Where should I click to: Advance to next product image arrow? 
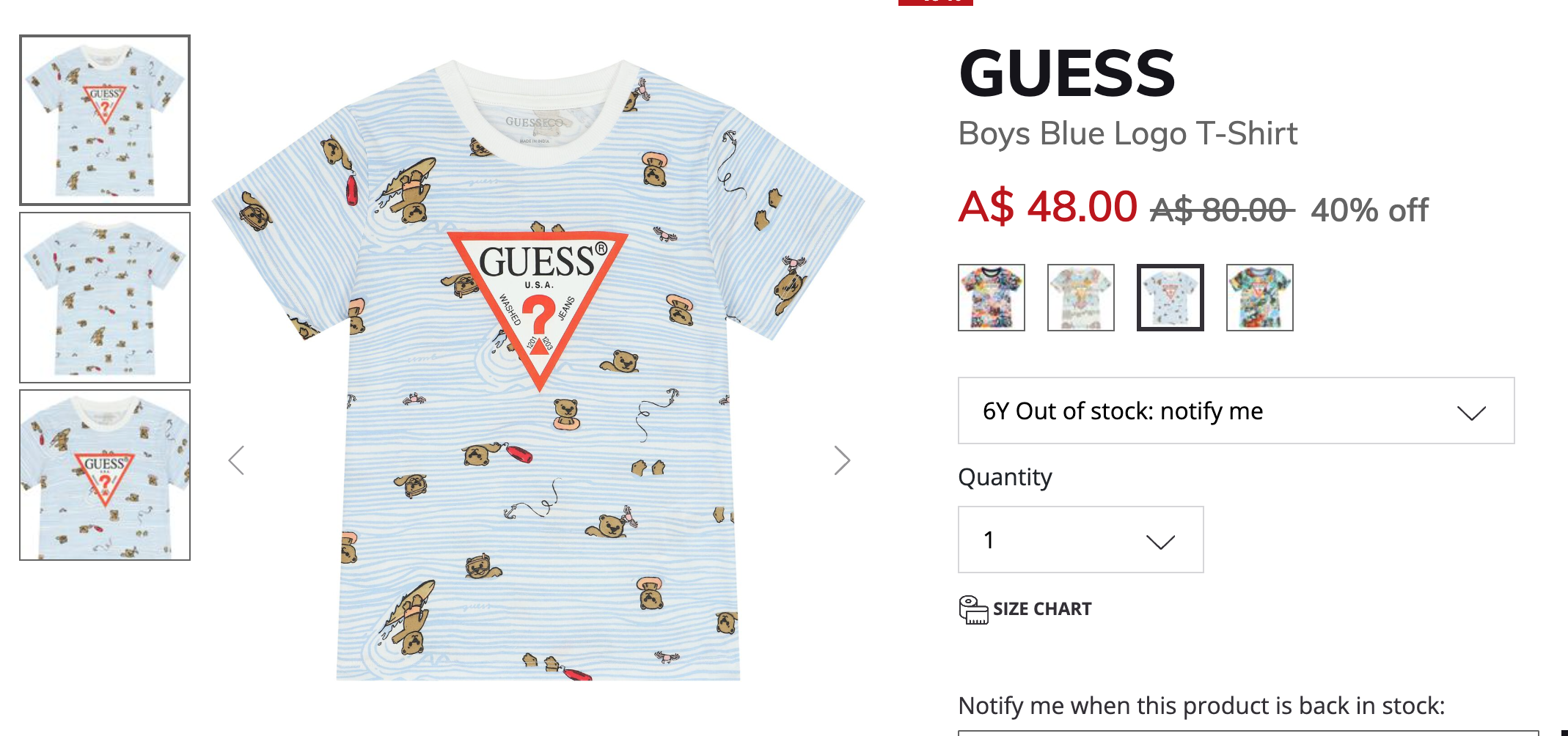tap(842, 460)
